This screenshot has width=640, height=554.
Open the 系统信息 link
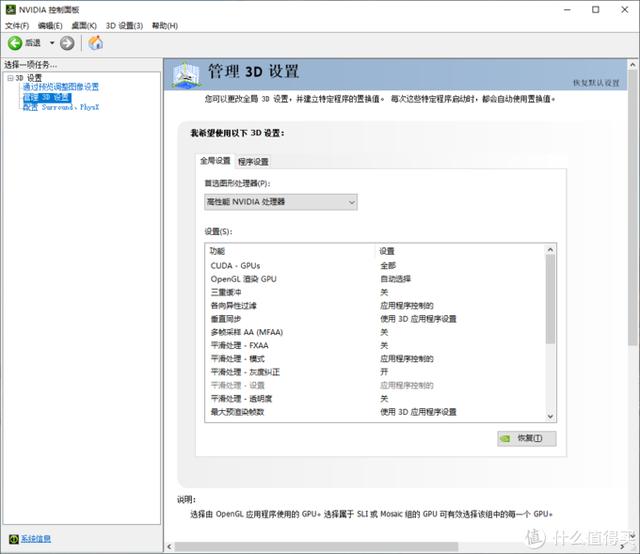36,539
